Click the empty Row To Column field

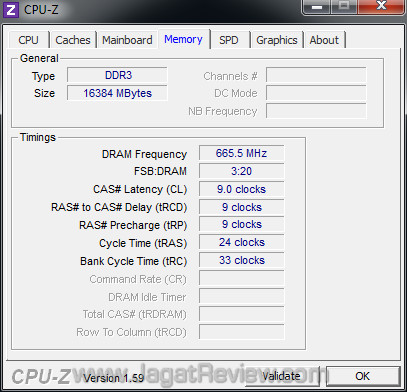coord(241,332)
